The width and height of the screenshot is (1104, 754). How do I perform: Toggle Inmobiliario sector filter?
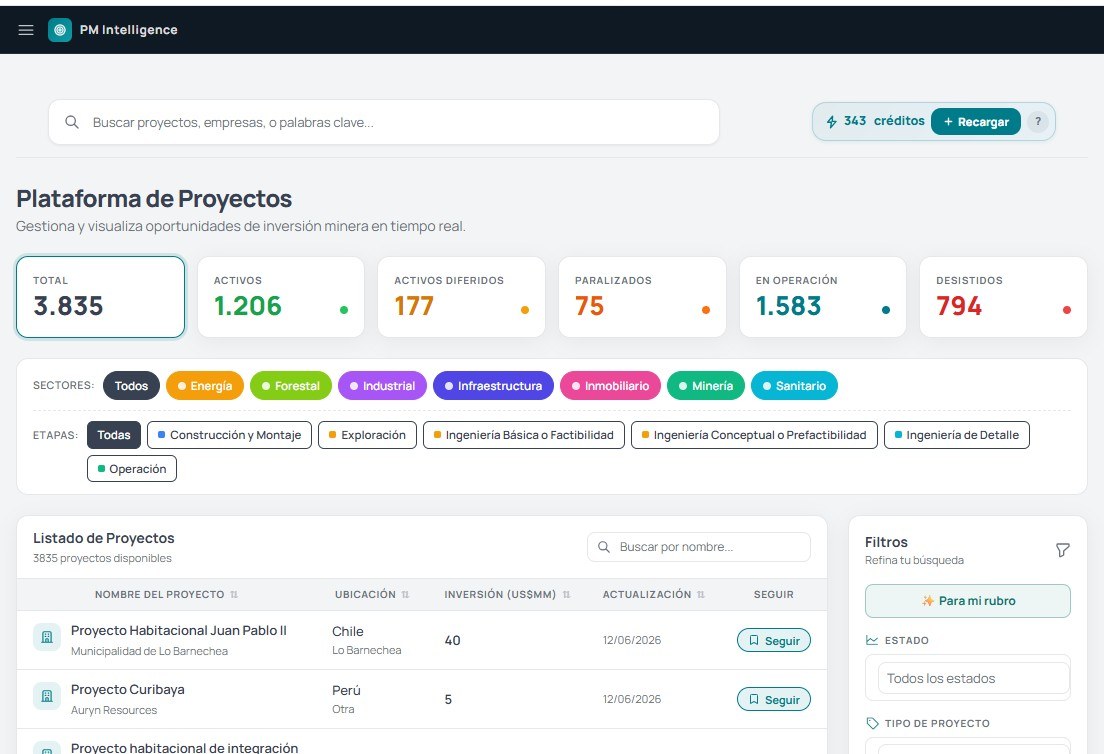(610, 386)
